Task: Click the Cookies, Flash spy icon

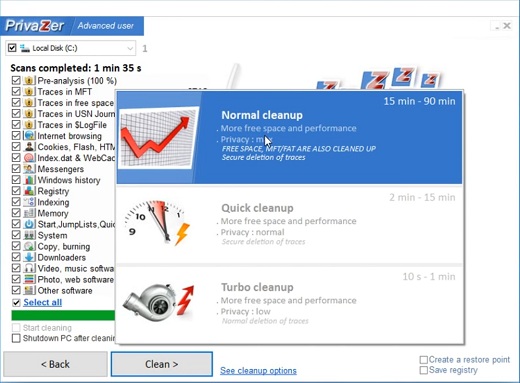Action: pyautogui.click(x=29, y=147)
